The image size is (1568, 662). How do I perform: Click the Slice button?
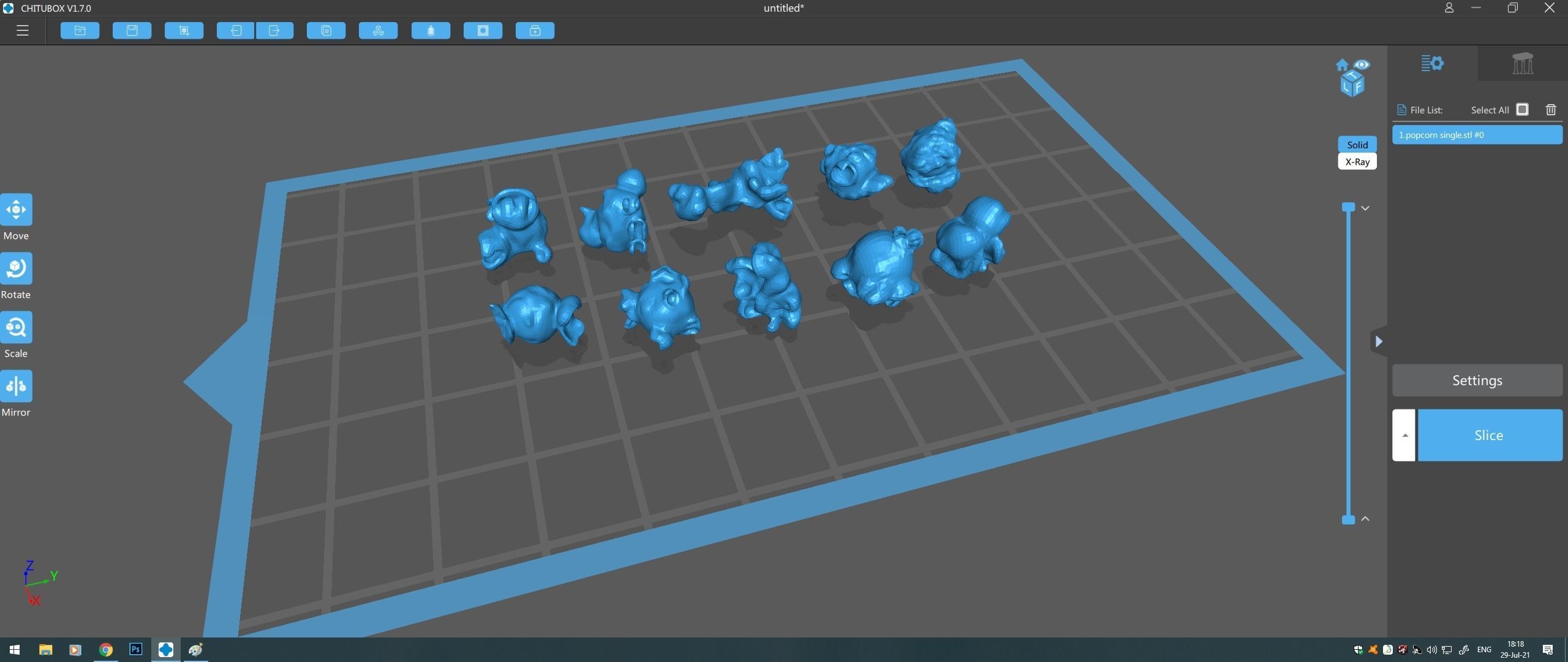pyautogui.click(x=1490, y=435)
